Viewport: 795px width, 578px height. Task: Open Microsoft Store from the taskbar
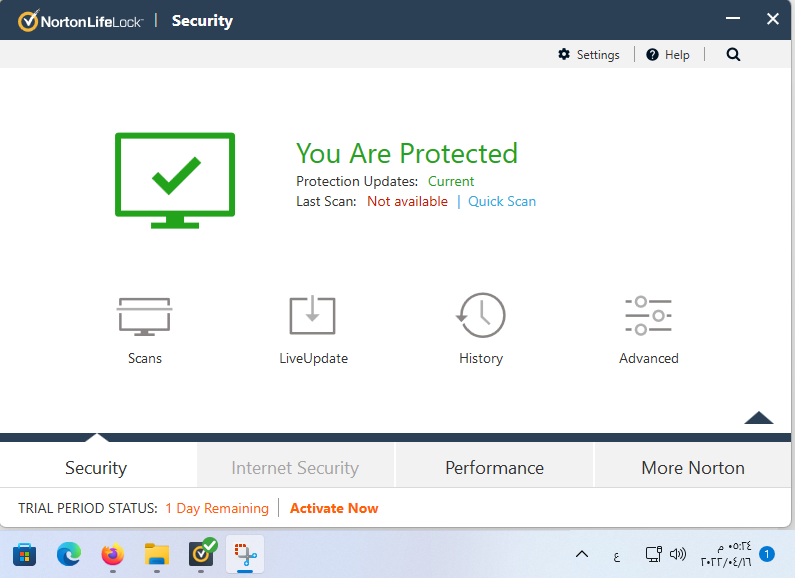(24, 555)
